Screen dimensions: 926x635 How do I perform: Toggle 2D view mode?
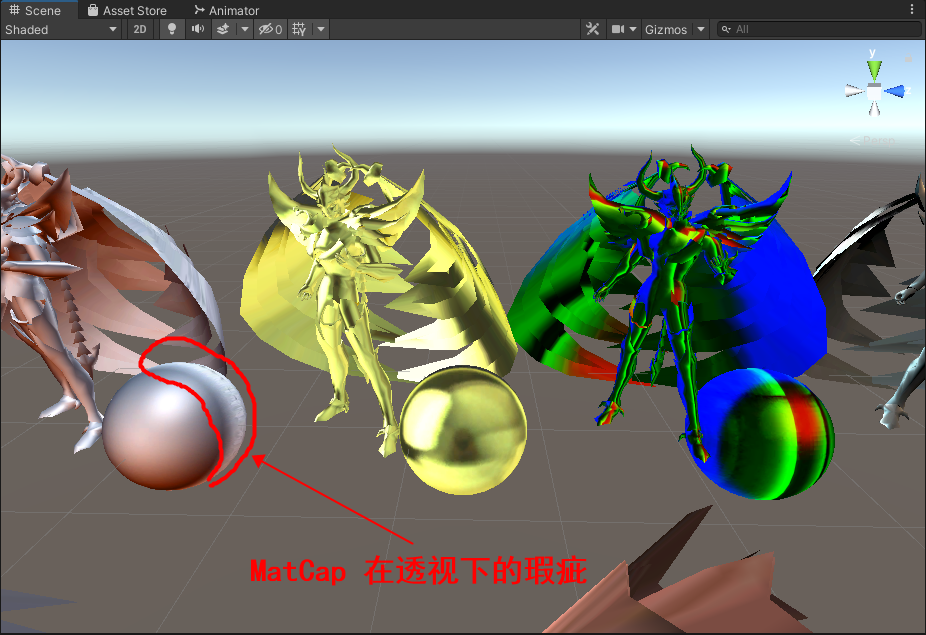pos(140,29)
